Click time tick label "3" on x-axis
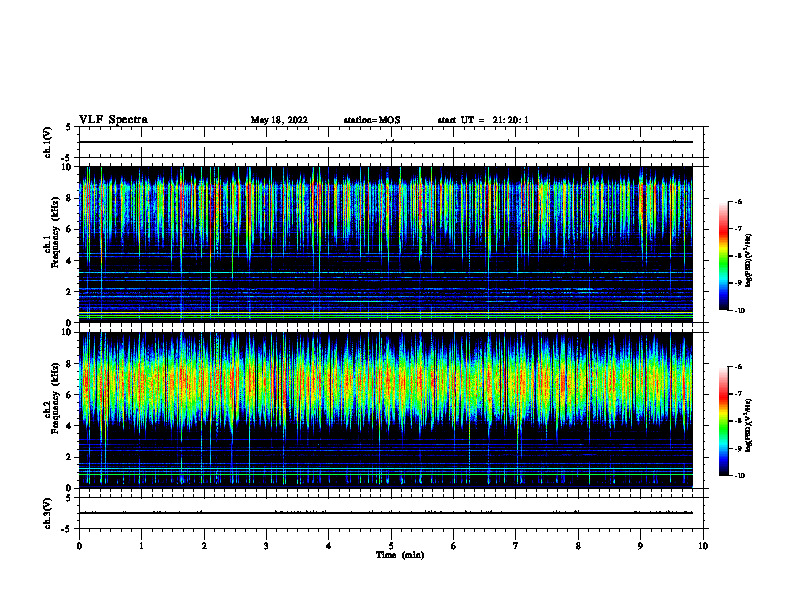Screen dimensions: 792x612 (x=266, y=546)
